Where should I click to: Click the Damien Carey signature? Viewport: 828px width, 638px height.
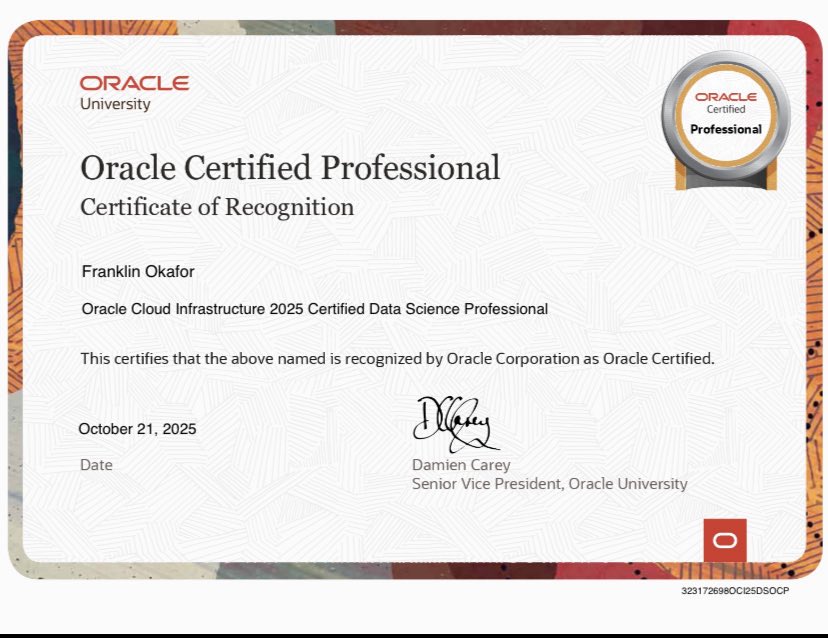[455, 425]
